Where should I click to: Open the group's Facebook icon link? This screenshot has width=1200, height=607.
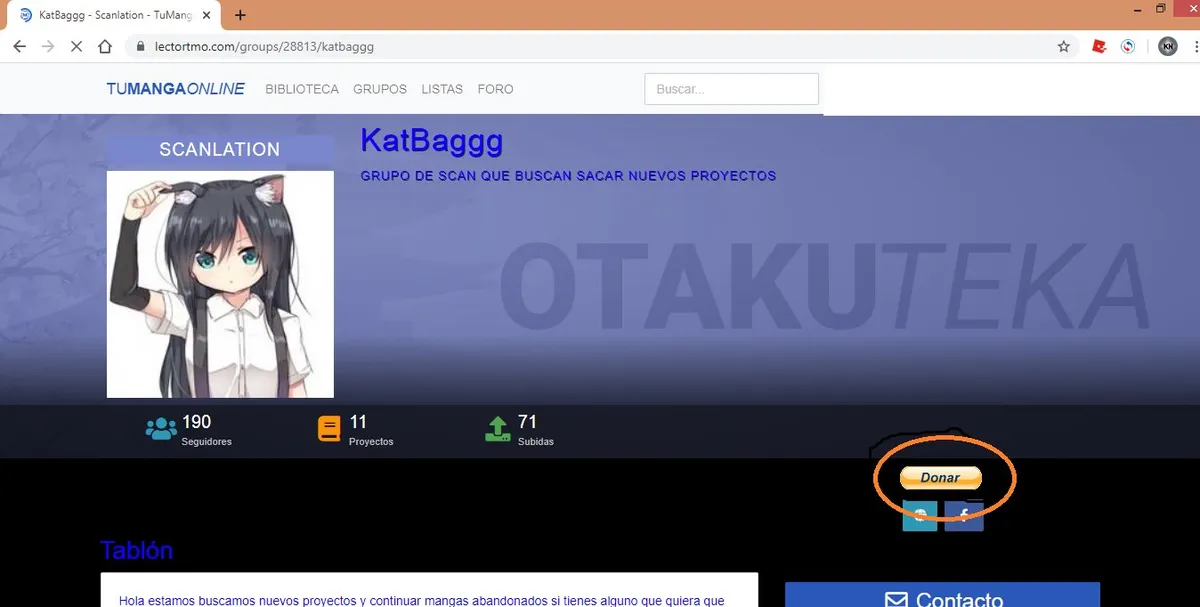click(964, 514)
